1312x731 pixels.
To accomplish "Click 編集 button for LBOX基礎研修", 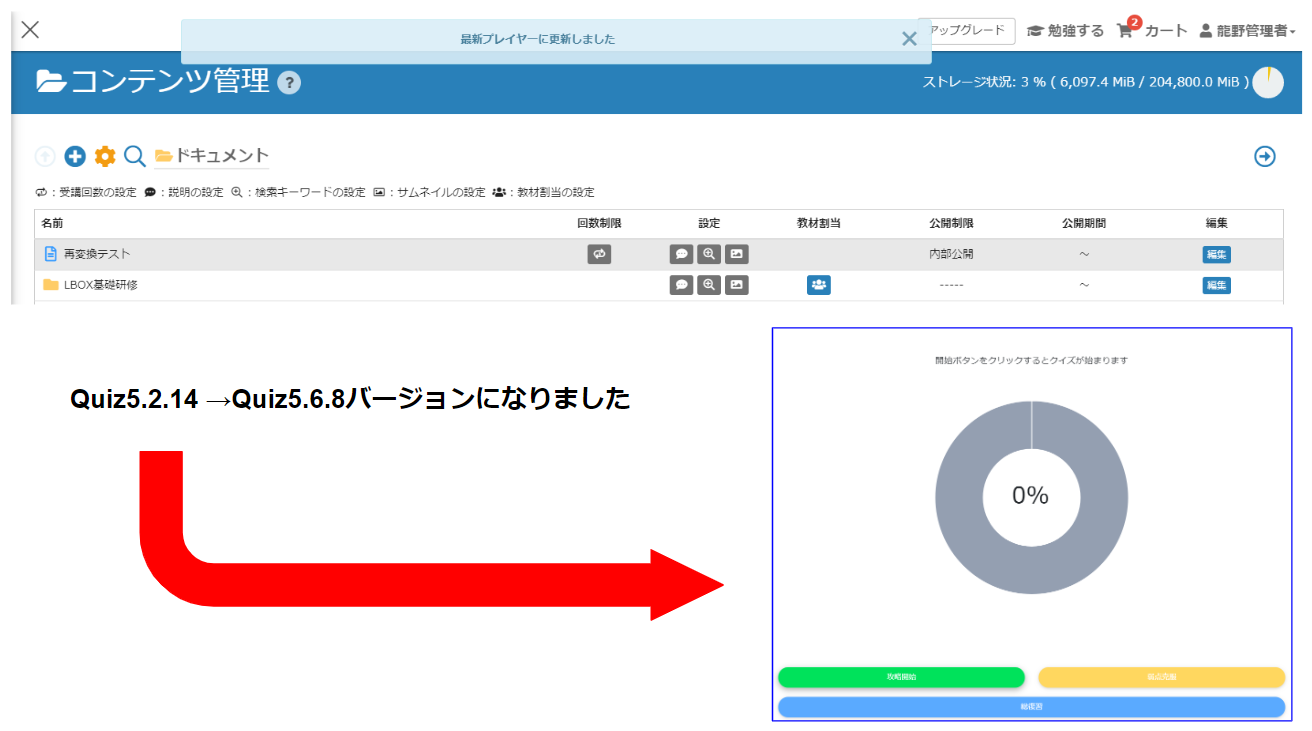I will (x=1216, y=285).
